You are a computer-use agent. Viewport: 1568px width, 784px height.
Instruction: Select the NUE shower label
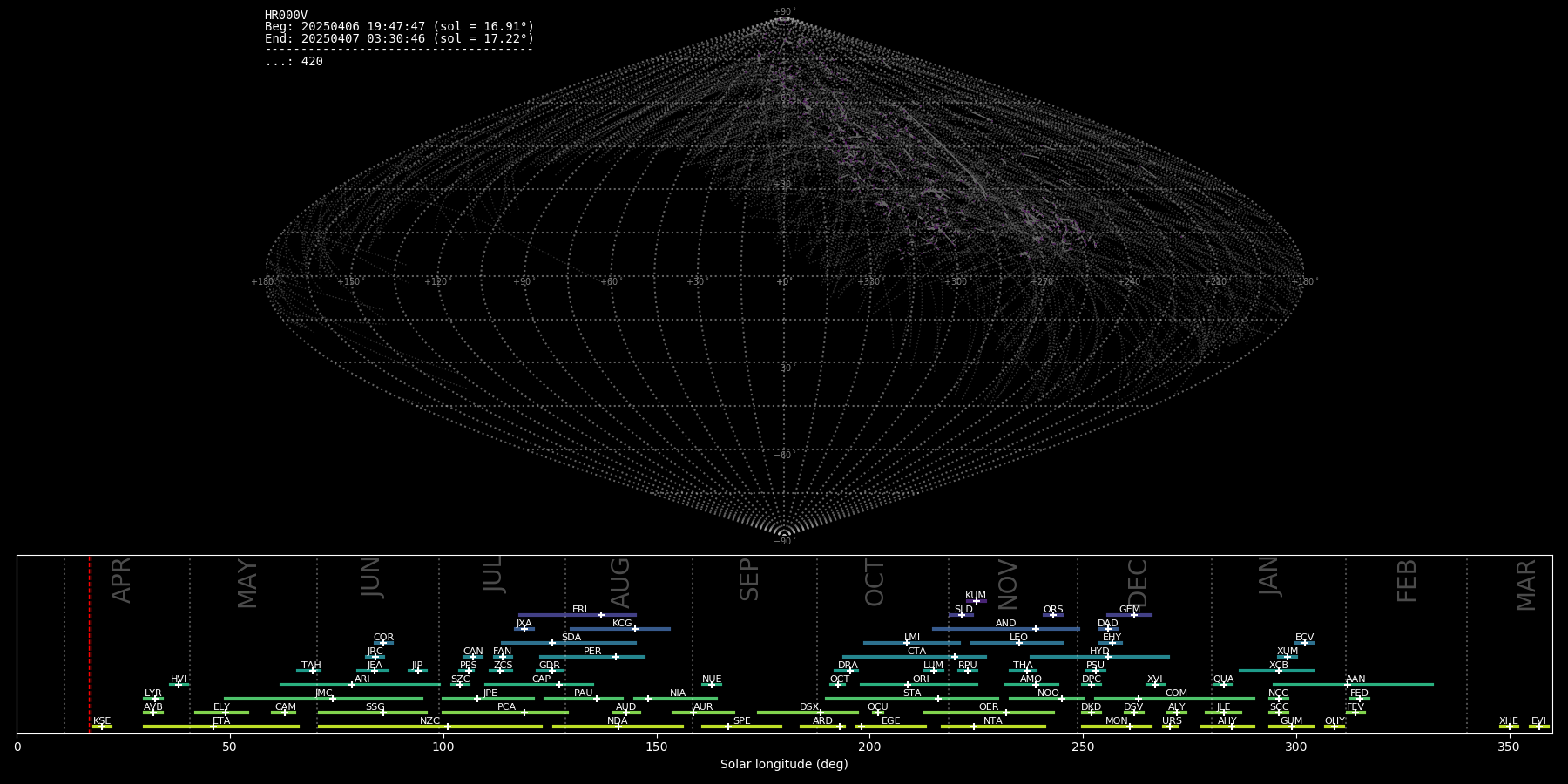(712, 679)
